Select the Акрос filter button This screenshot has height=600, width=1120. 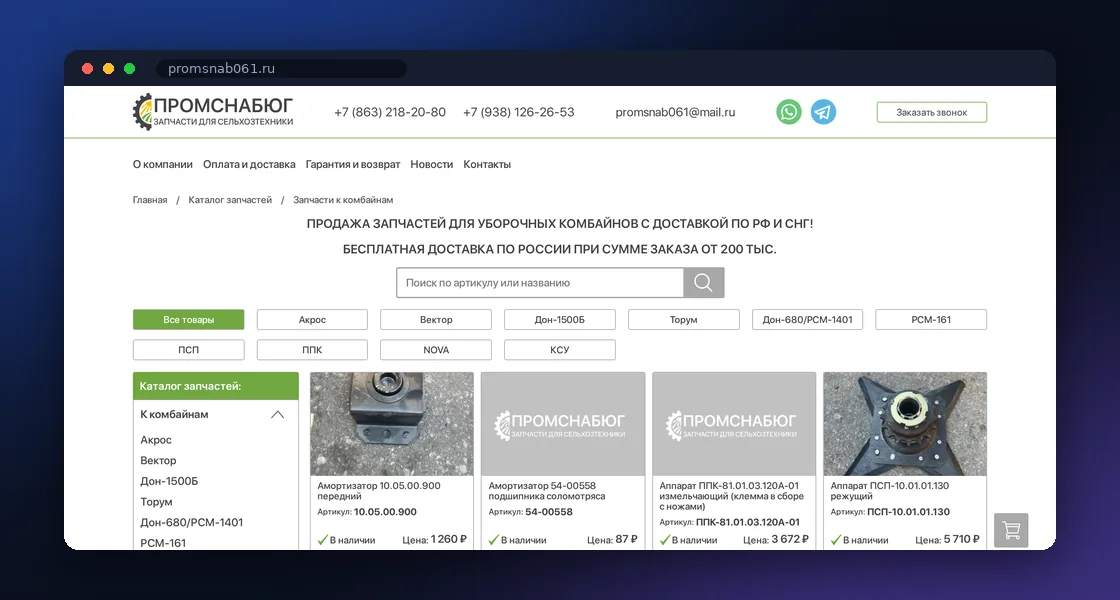(x=312, y=319)
